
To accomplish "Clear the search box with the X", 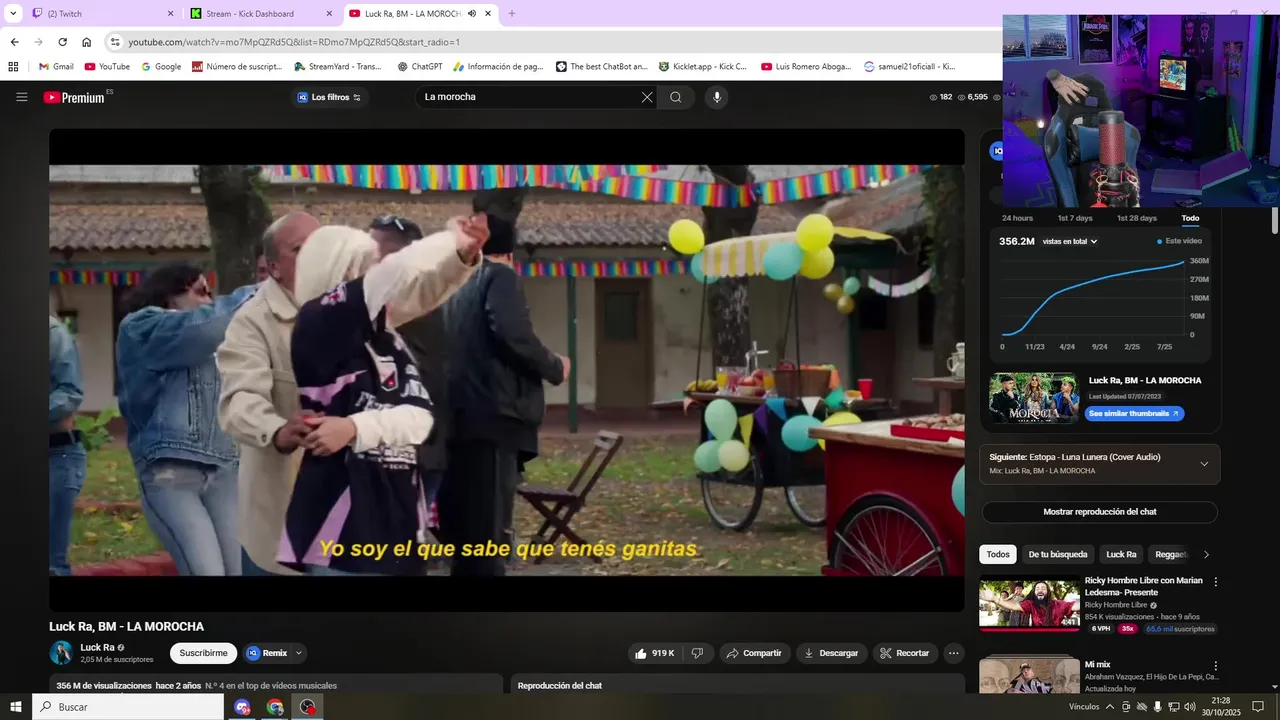I will tap(647, 97).
